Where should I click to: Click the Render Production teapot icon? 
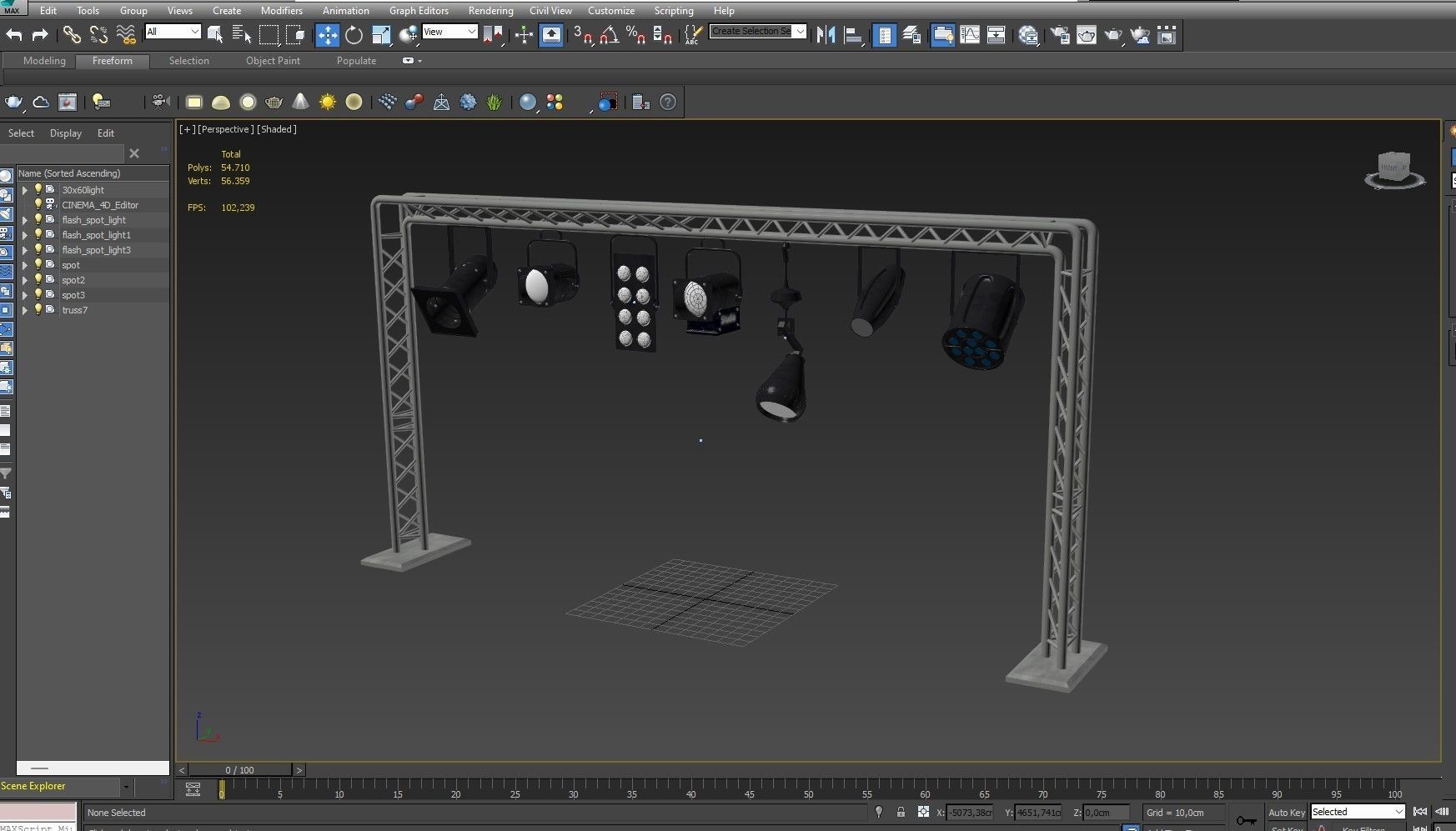[x=1113, y=34]
